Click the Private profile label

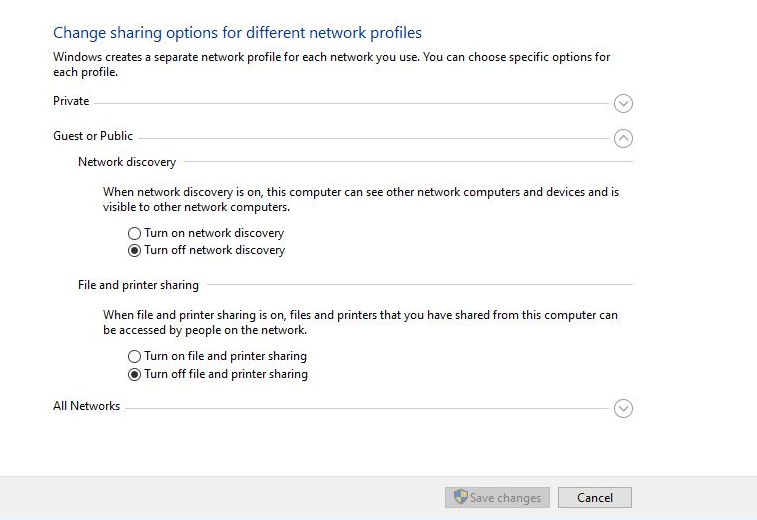point(71,101)
